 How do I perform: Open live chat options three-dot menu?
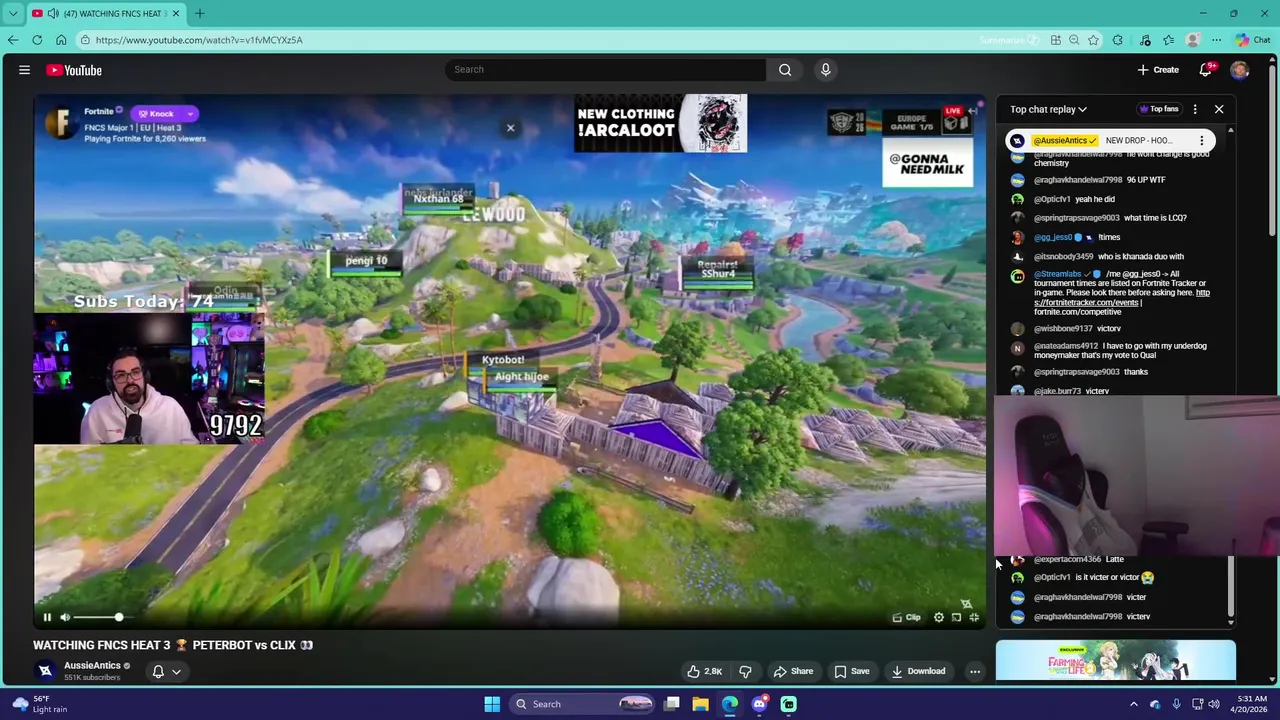(x=1195, y=109)
